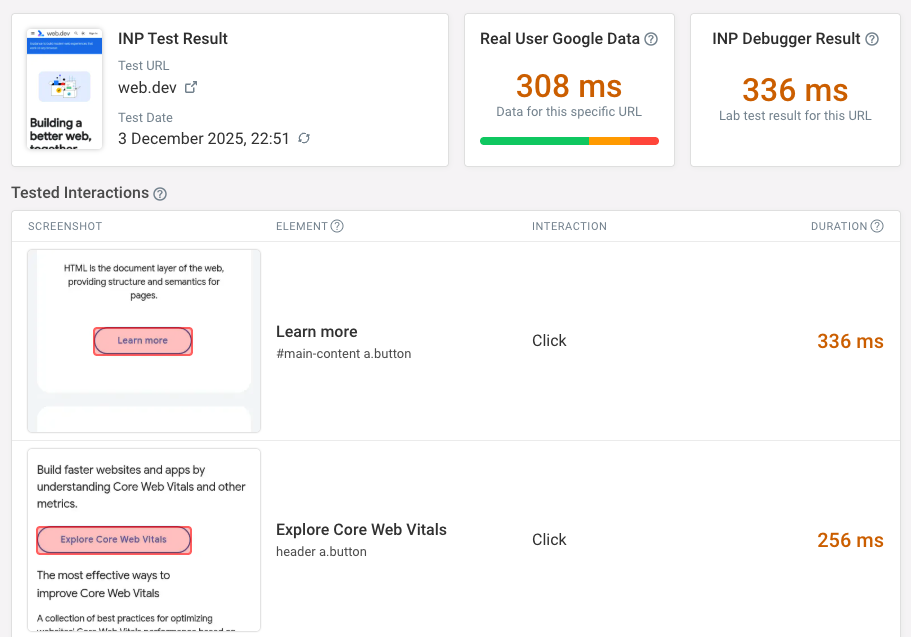Click the Learn more interaction screenshot
This screenshot has height=637, width=911.
point(144,341)
